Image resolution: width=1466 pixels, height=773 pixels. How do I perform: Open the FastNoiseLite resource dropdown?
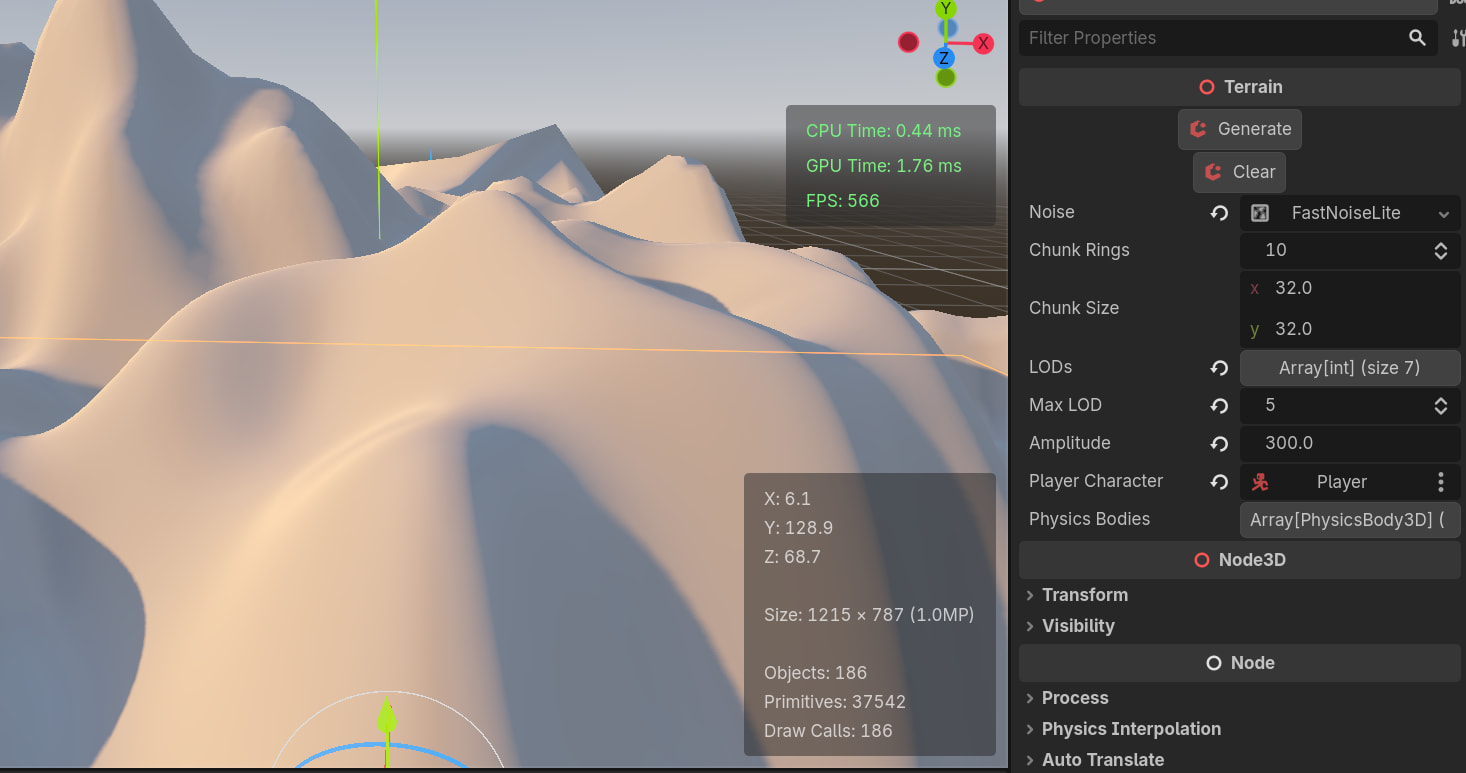[1443, 213]
